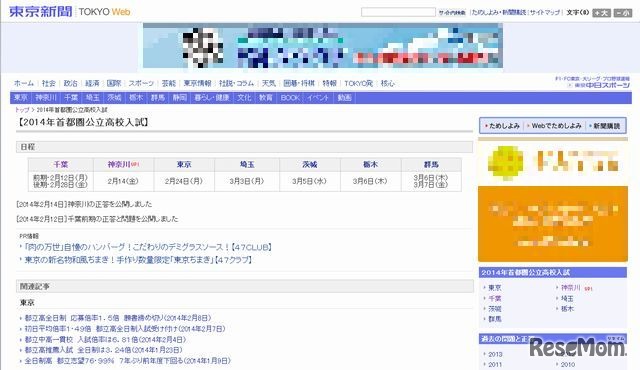Click the 東京新聞 TOKYO Web logo
The width and height of the screenshot is (640, 370).
pyautogui.click(x=70, y=11)
